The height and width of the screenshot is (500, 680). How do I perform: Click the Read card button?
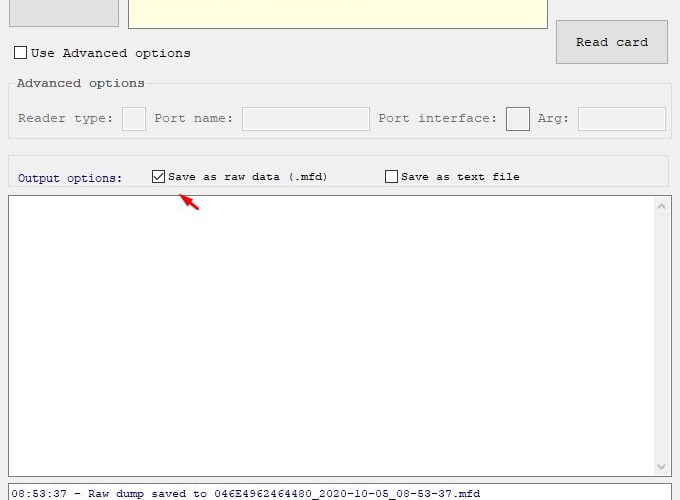(x=611, y=42)
